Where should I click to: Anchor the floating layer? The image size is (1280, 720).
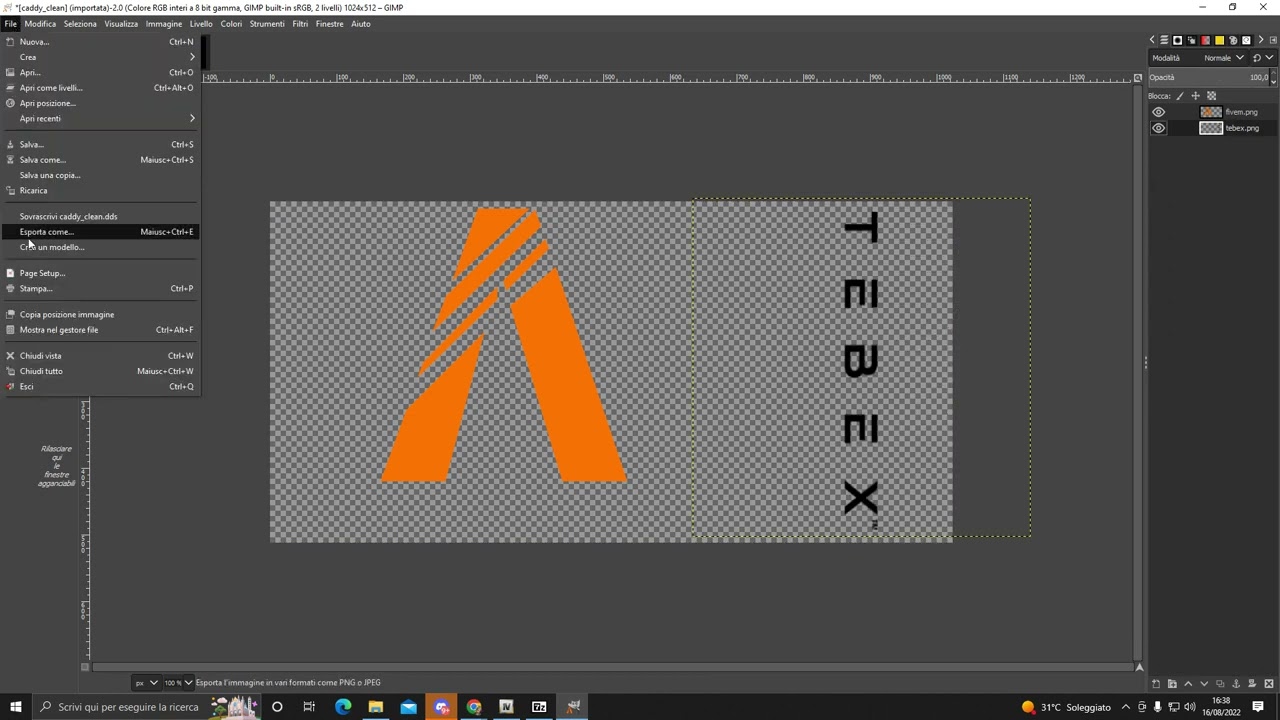tap(1236, 684)
